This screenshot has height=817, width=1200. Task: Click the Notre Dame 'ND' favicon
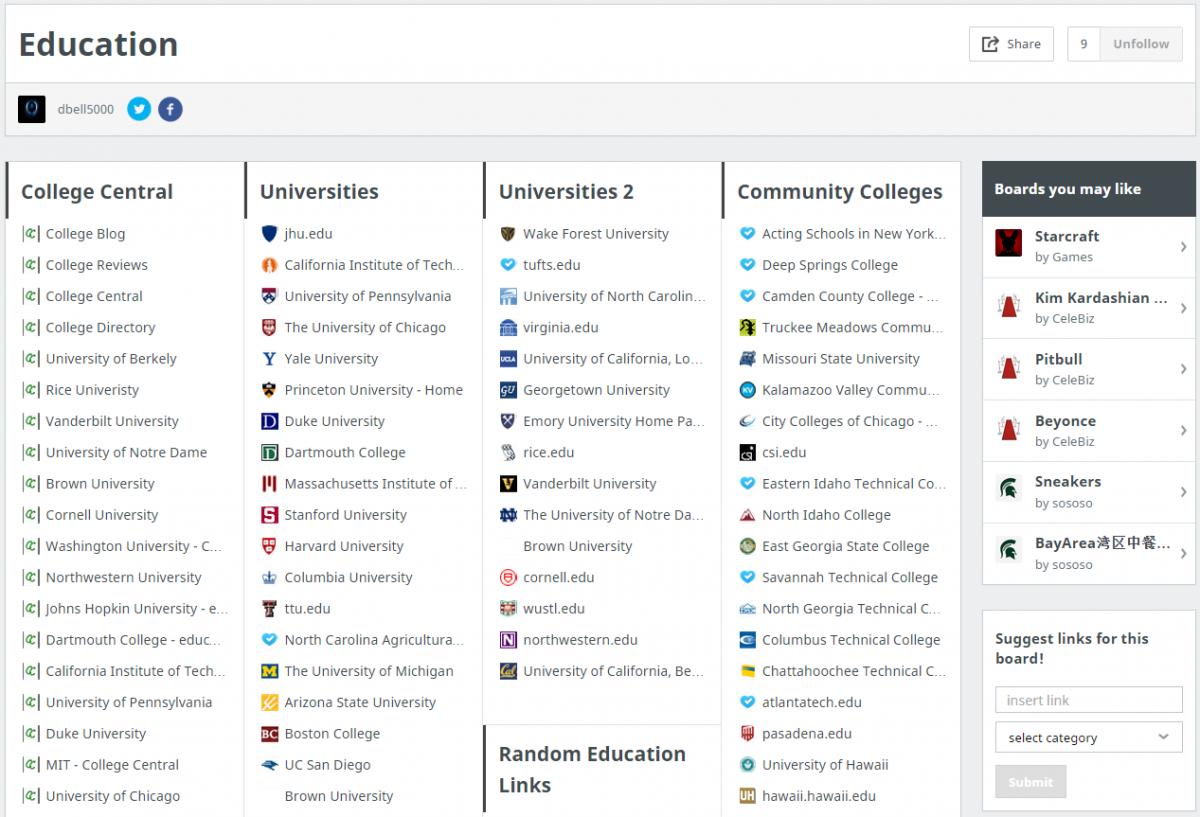[x=508, y=515]
